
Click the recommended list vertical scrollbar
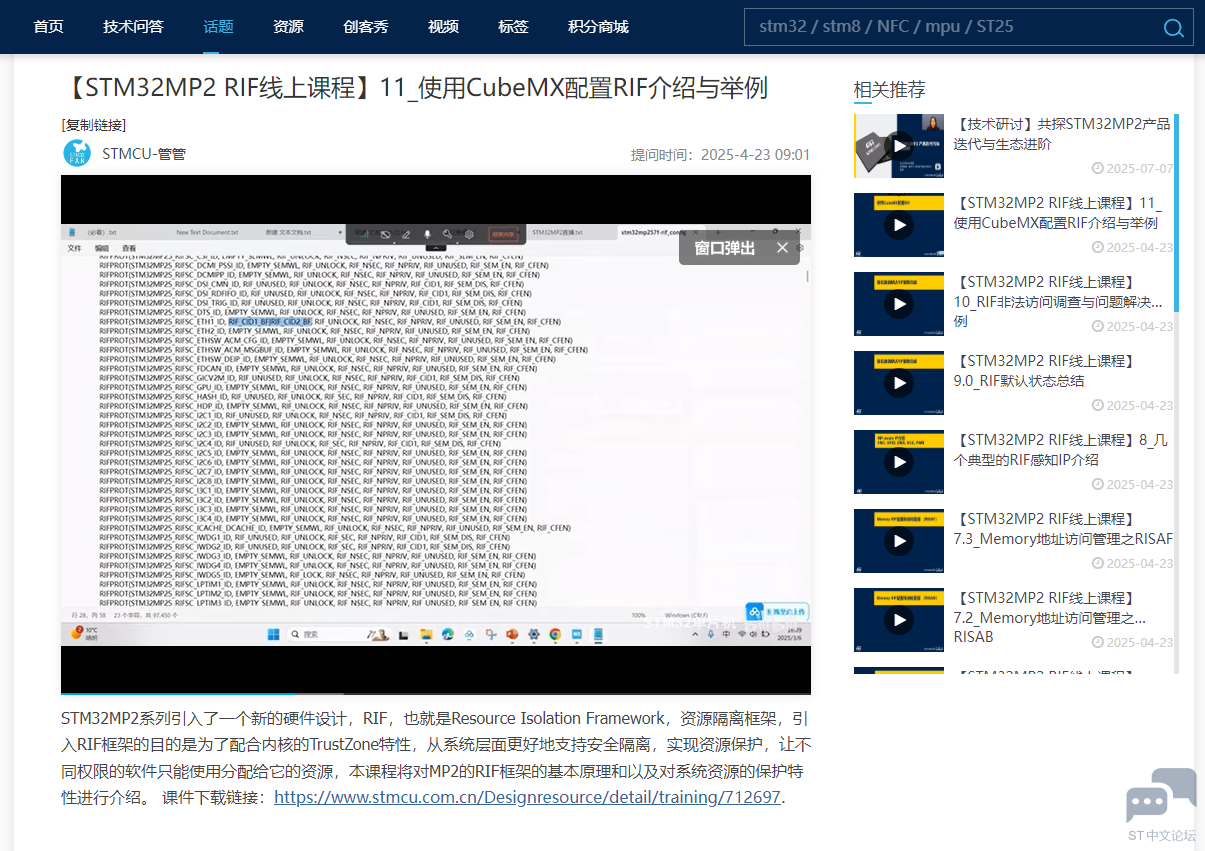click(x=1176, y=393)
